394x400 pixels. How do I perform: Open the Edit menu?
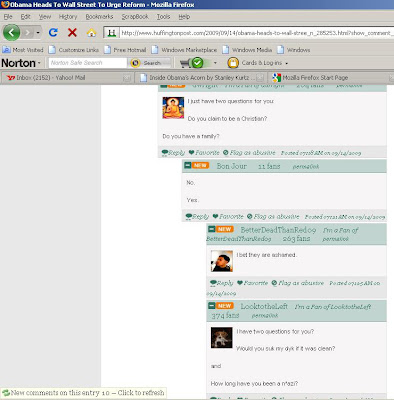[x=25, y=17]
